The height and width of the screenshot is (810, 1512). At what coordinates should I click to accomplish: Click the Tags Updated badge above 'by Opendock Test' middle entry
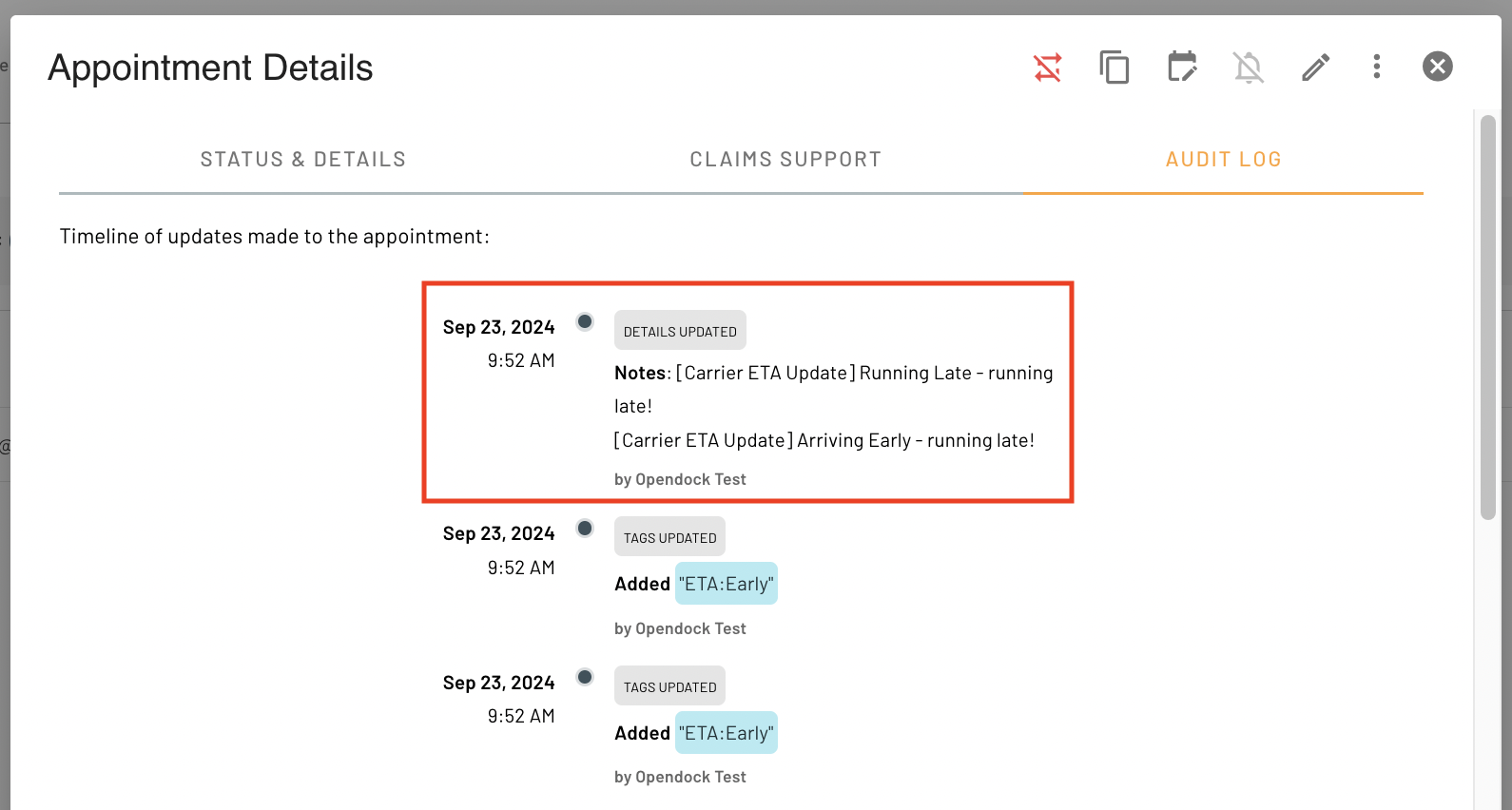pos(669,537)
